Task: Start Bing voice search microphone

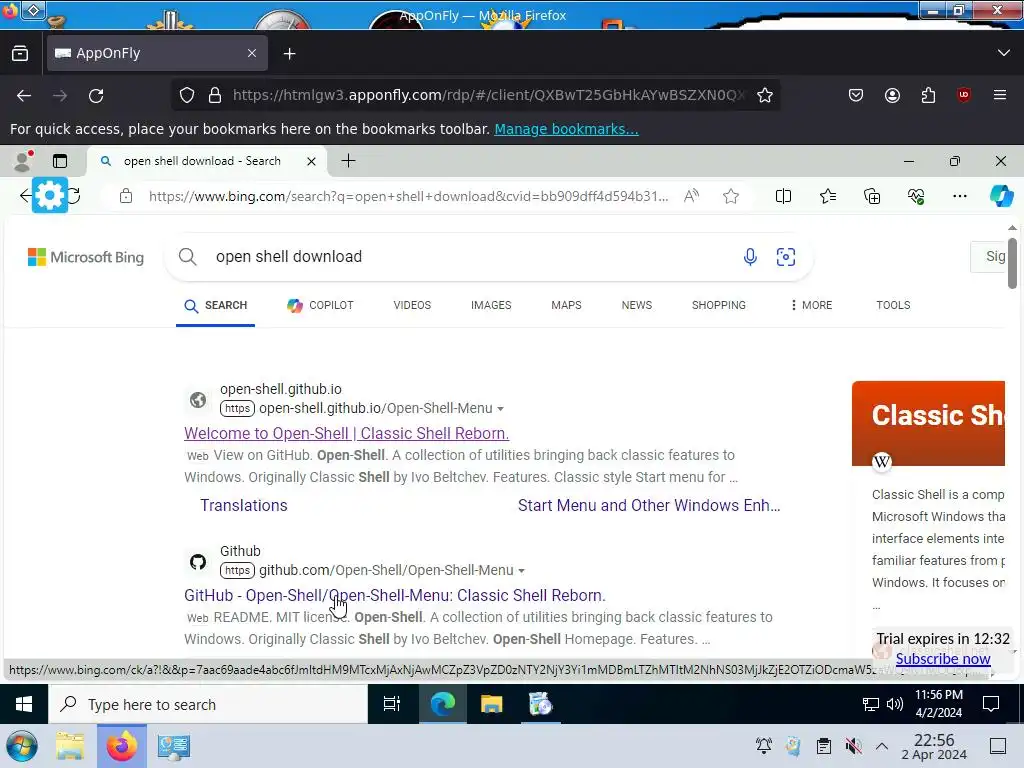Action: 750,257
